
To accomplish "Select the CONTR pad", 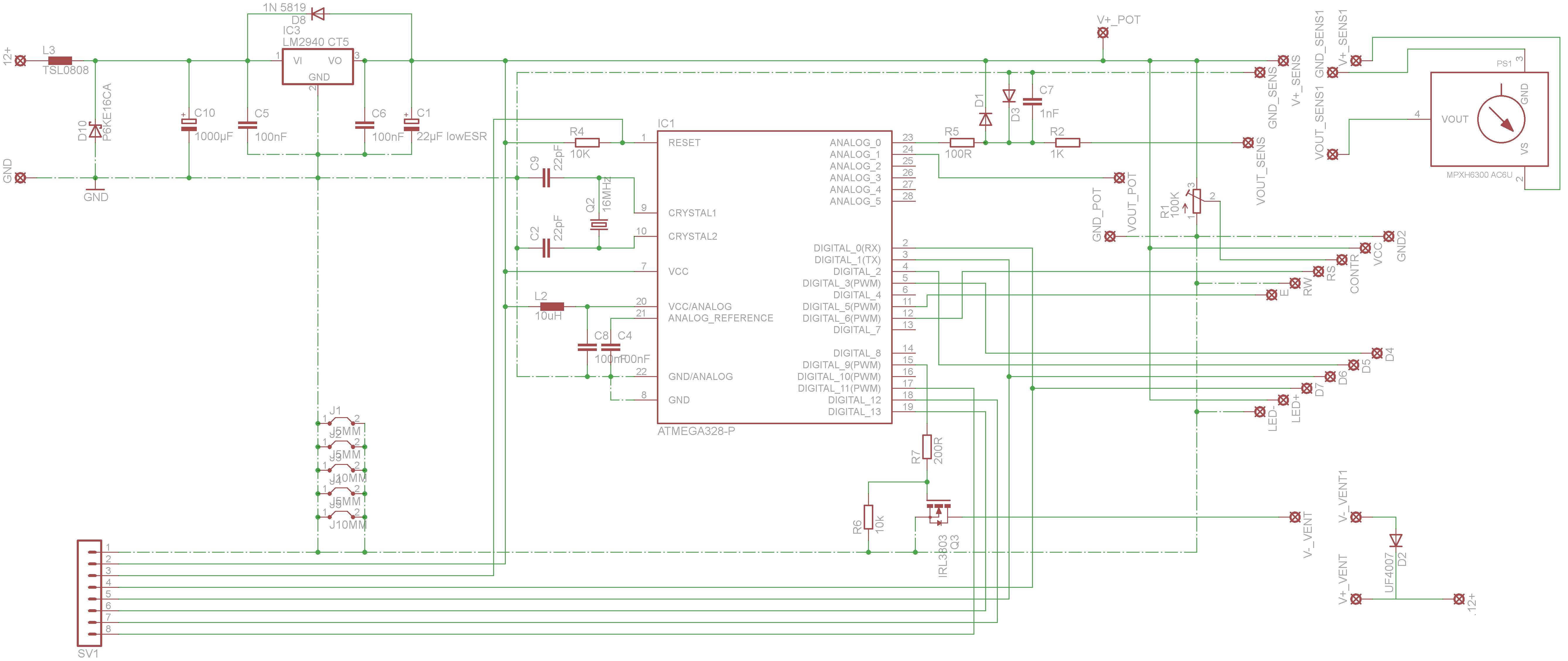I will 1342,260.
